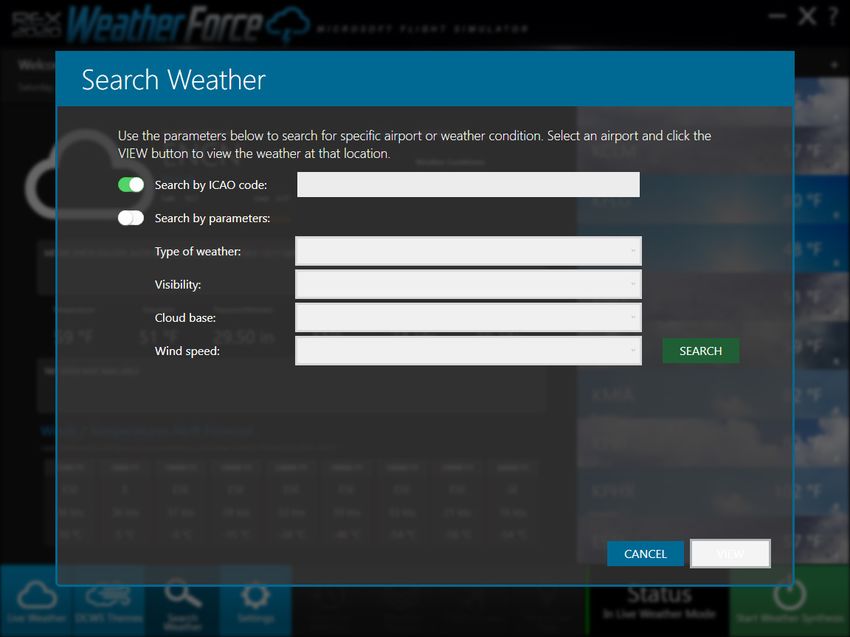Click the CANCEL button
Image resolution: width=850 pixels, height=637 pixels.
[x=645, y=554]
